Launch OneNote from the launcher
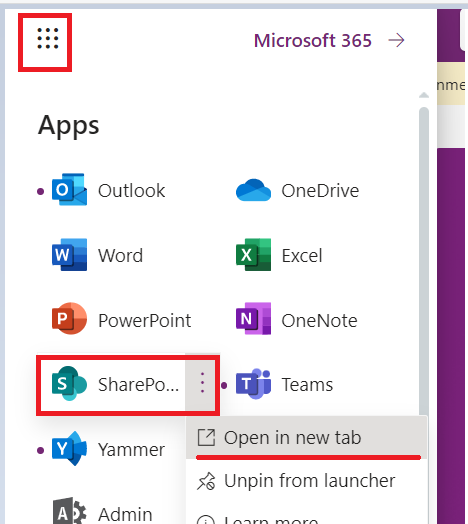 pyautogui.click(x=297, y=319)
